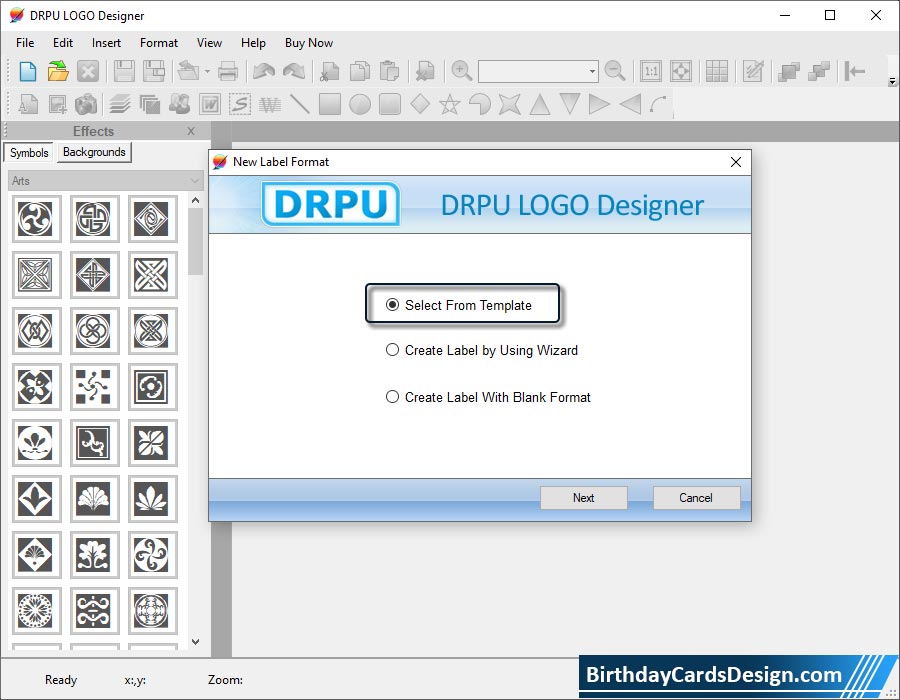Open the Edit menu
Screen dimensions: 900x700
(x=63, y=43)
